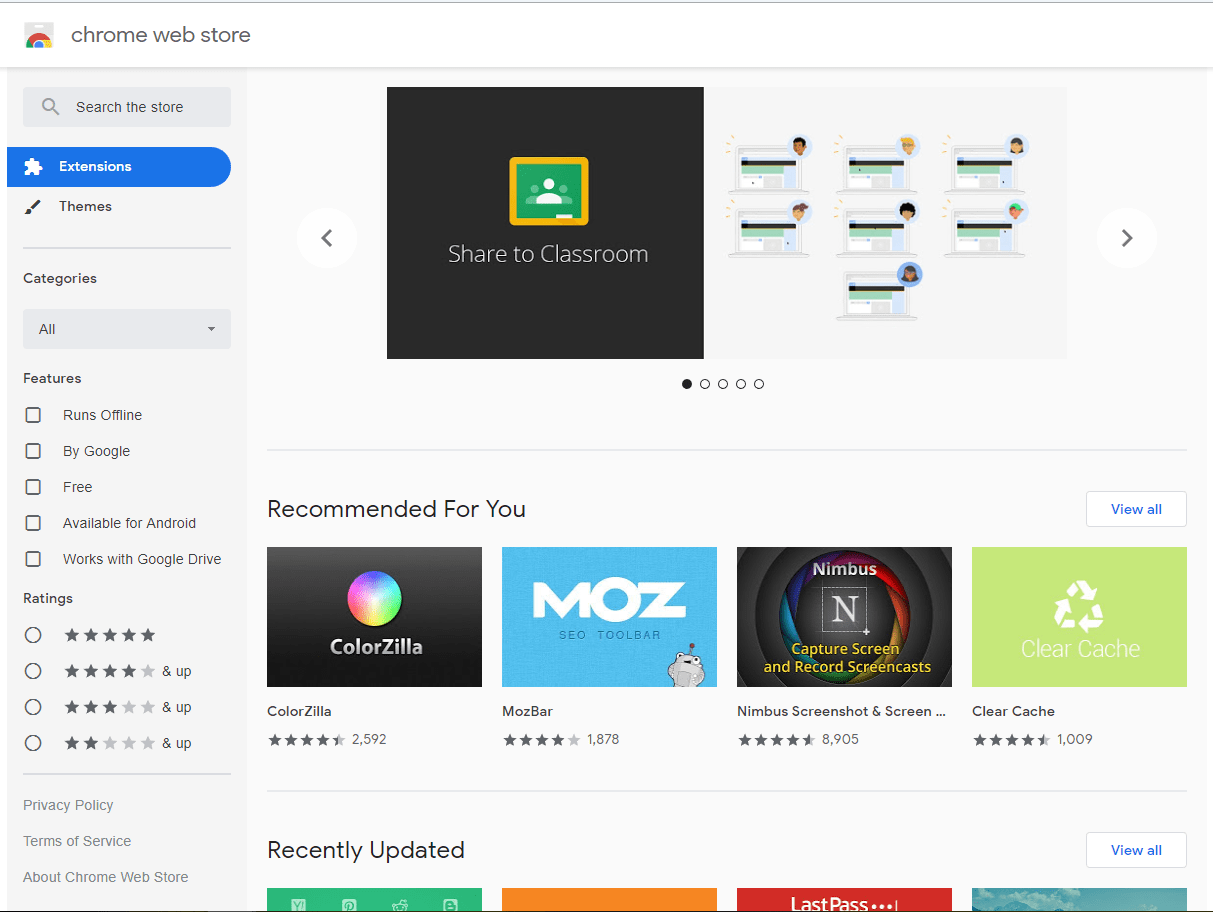
Task: Choose the three stars & up rating
Action: 33,707
